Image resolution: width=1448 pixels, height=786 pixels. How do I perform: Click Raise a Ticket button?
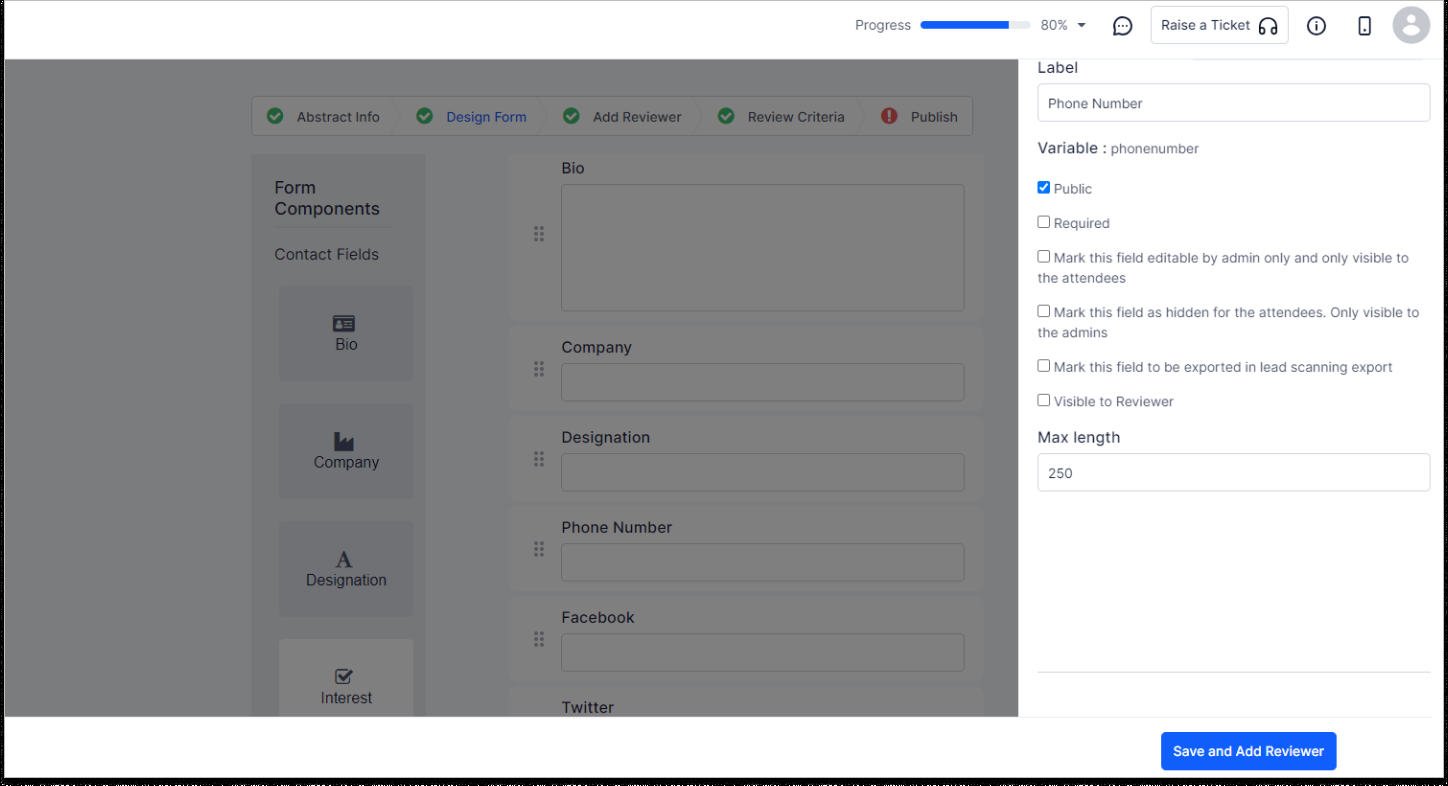(x=1219, y=25)
